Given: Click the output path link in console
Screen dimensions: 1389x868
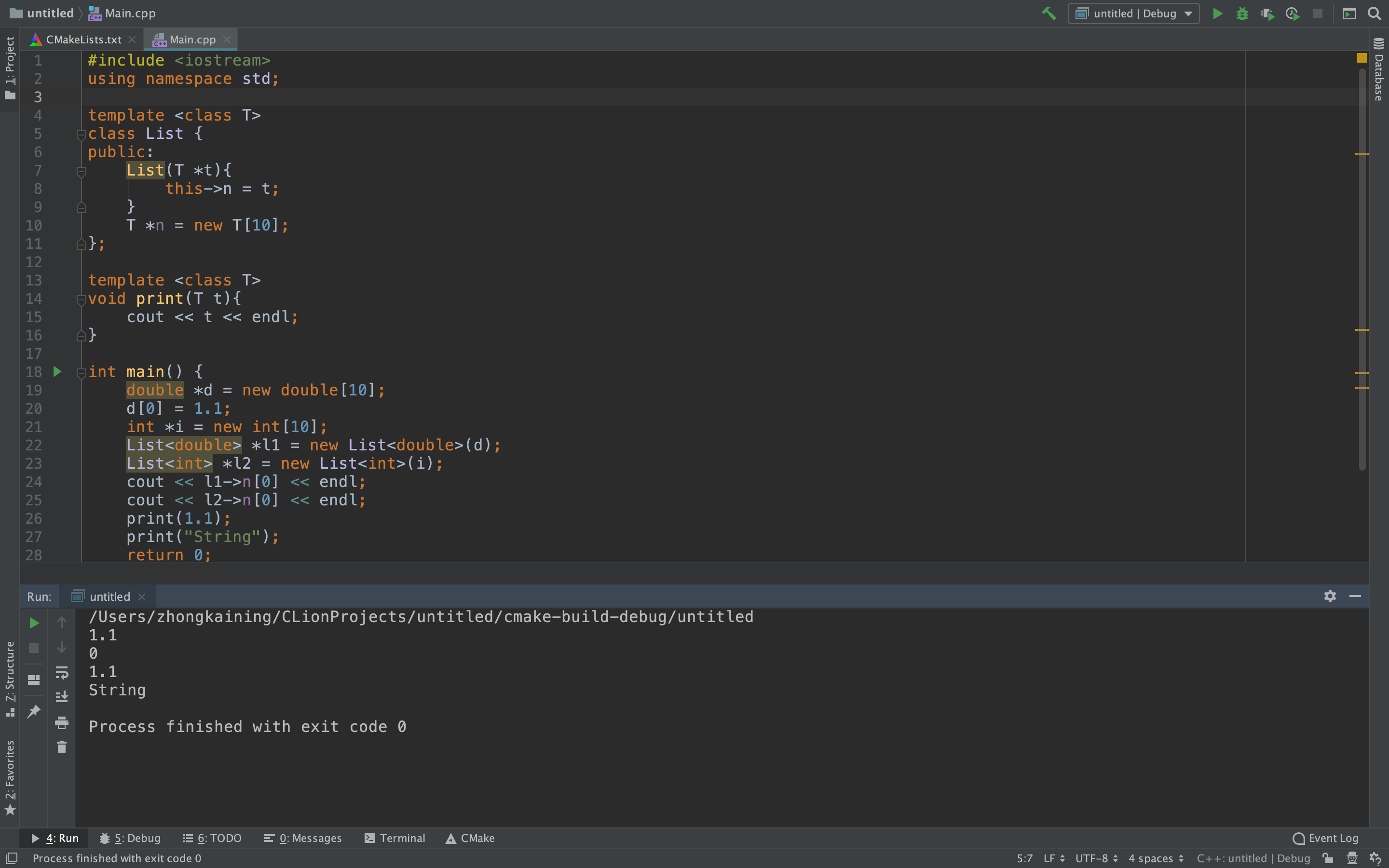Looking at the screenshot, I should tap(421, 617).
